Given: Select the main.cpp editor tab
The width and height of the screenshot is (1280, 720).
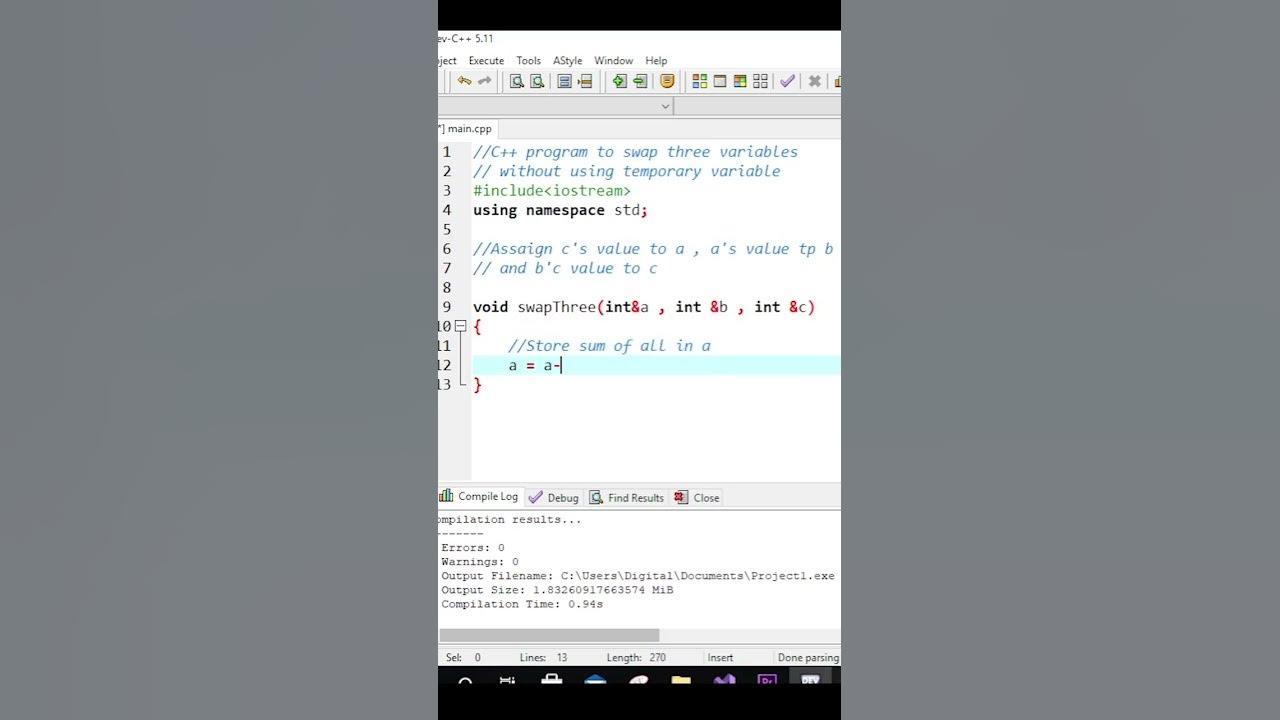Looking at the screenshot, I should (466, 129).
